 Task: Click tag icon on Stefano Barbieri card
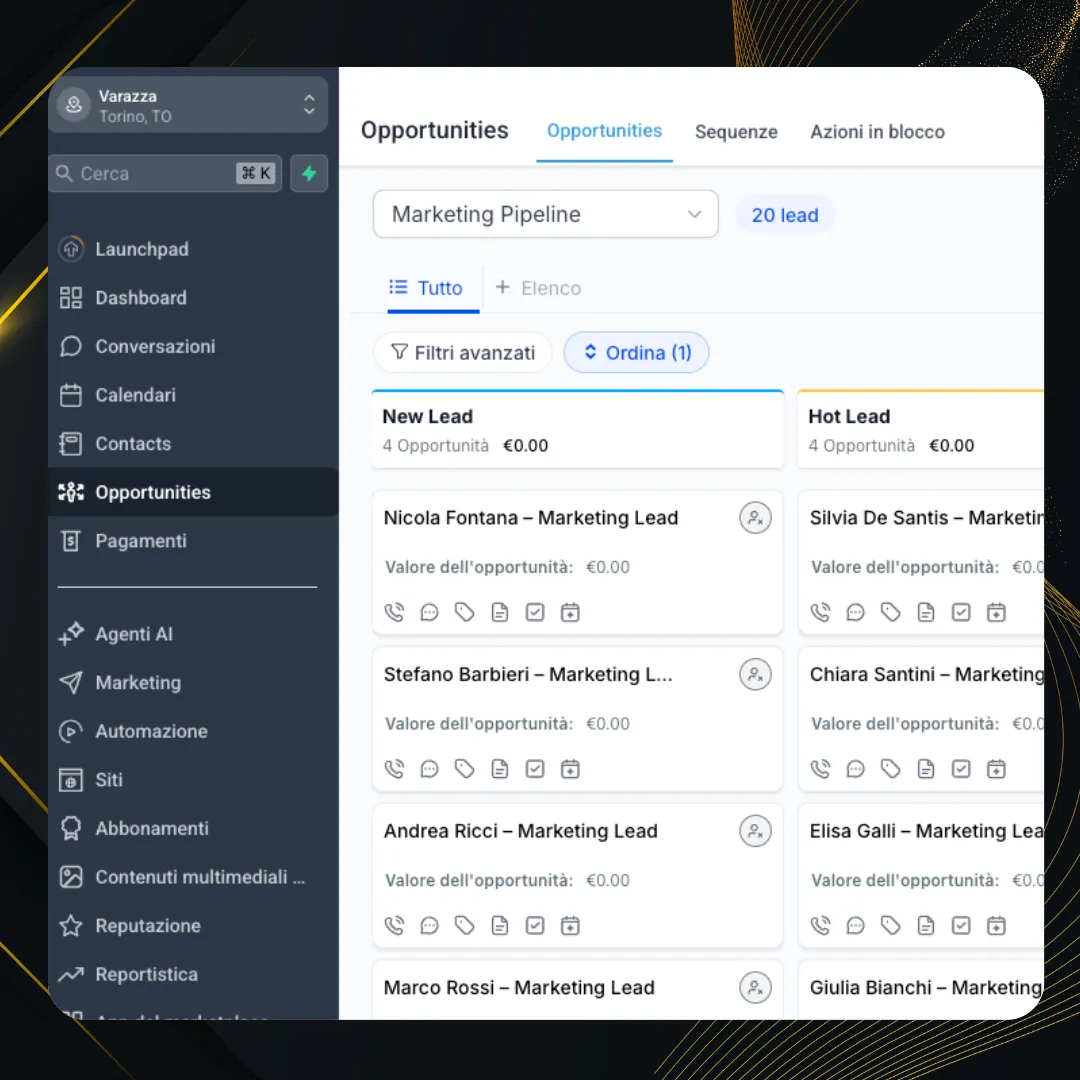(x=464, y=769)
